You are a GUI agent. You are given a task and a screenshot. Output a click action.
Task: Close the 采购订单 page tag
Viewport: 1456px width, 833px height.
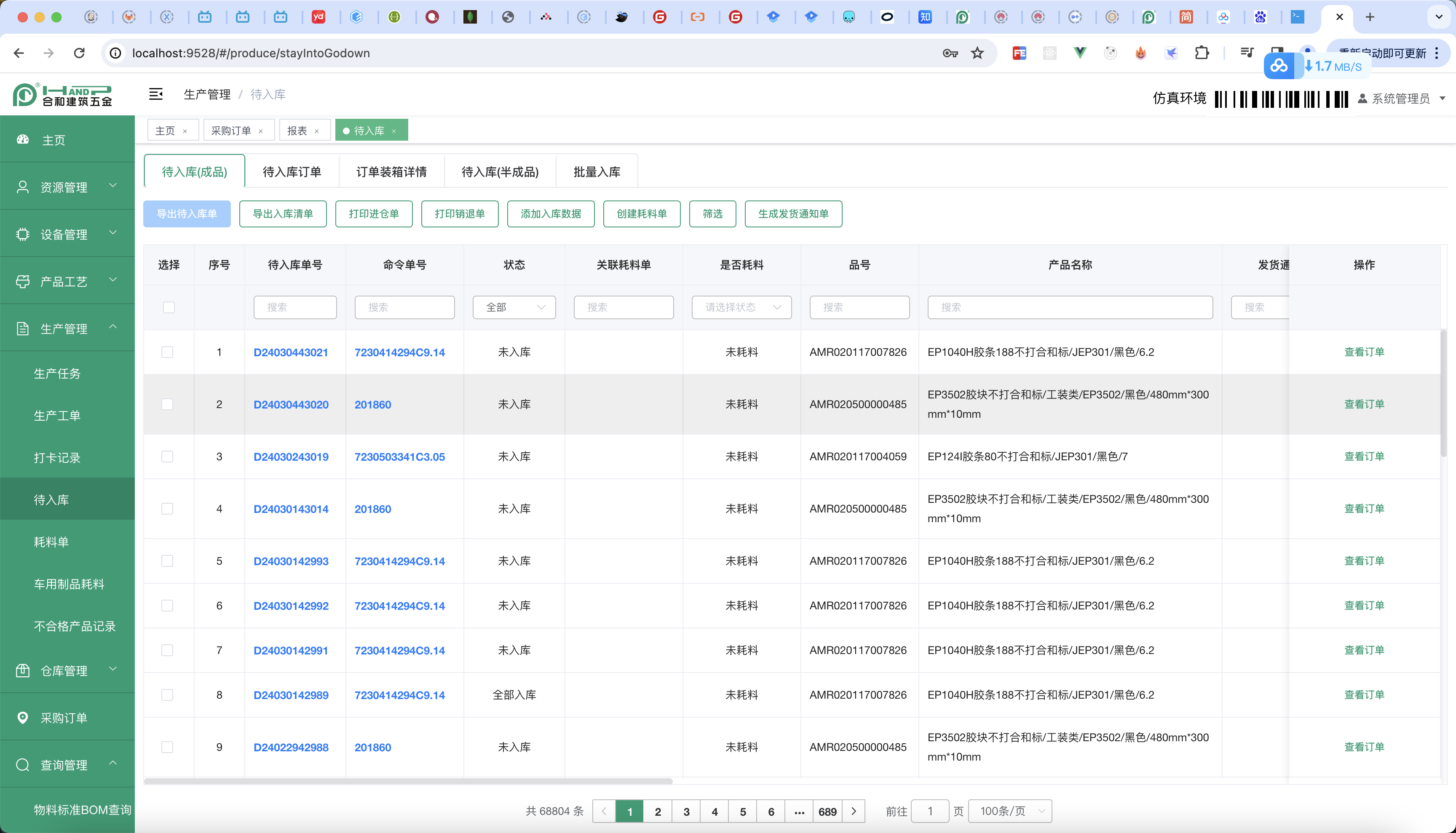(261, 131)
